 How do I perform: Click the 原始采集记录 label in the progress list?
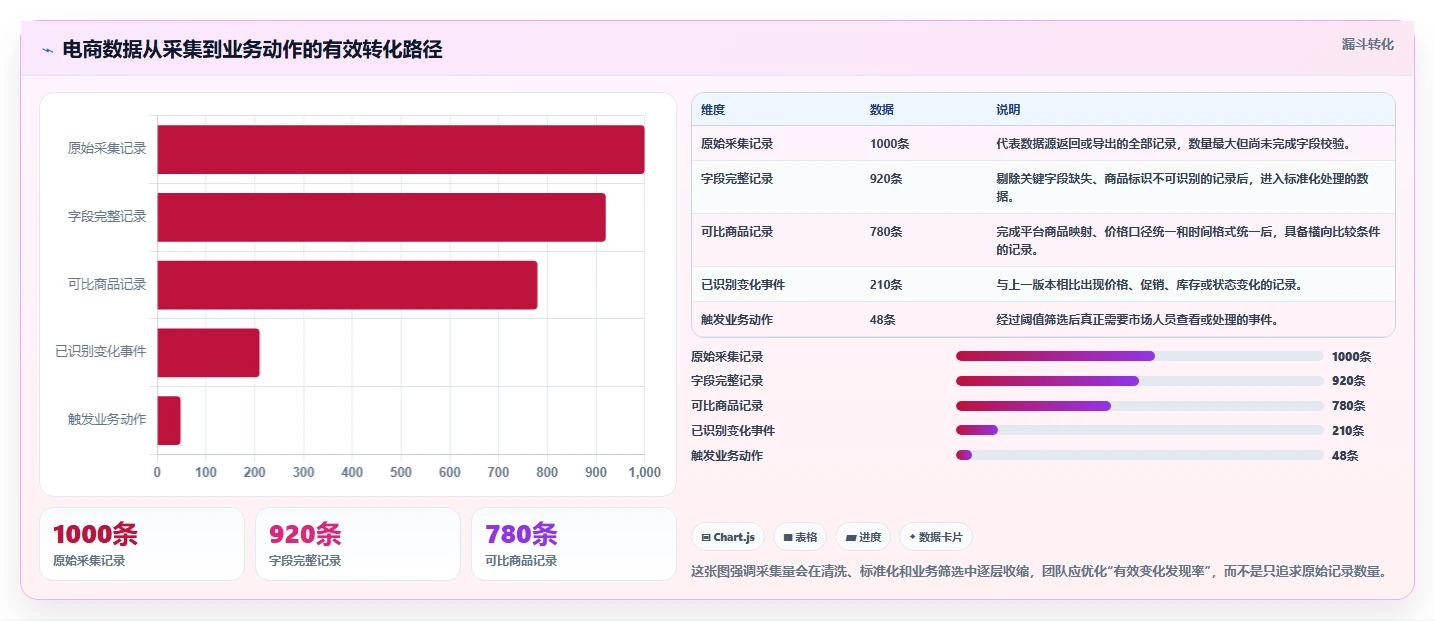click(x=727, y=356)
